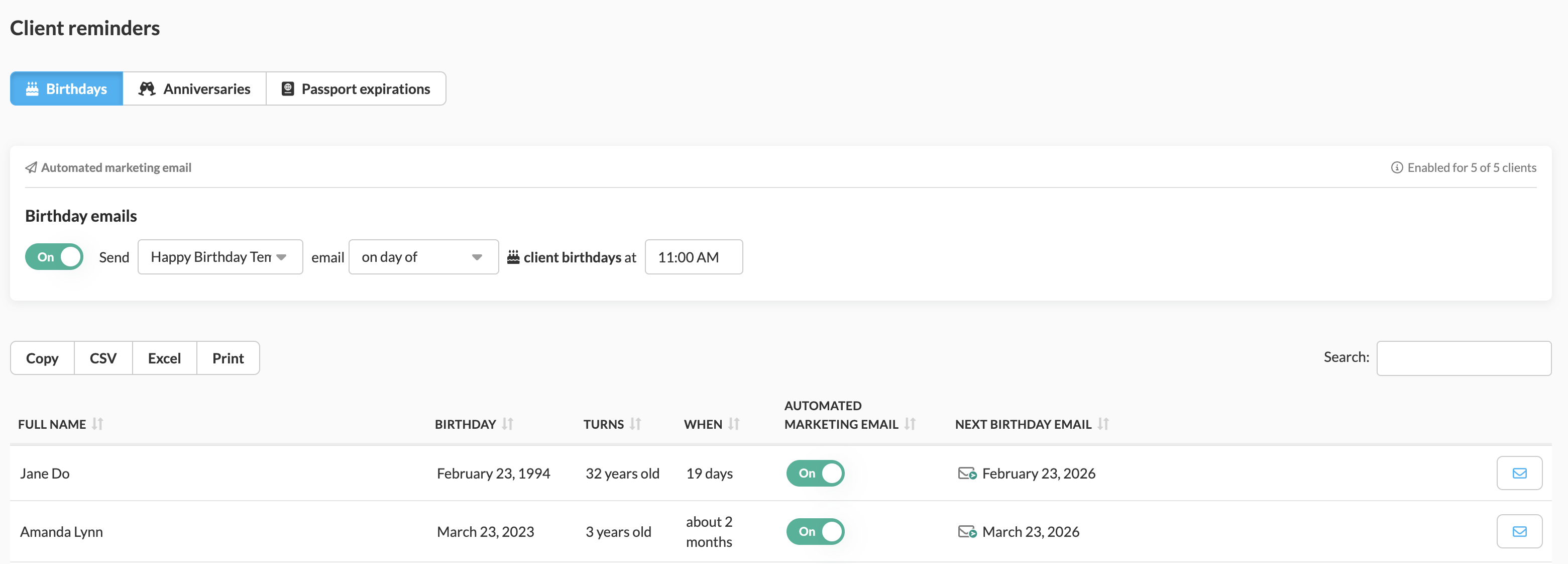Sort by Next Birthday Email arrows
Viewport: 1568px width, 564px height.
point(1103,424)
